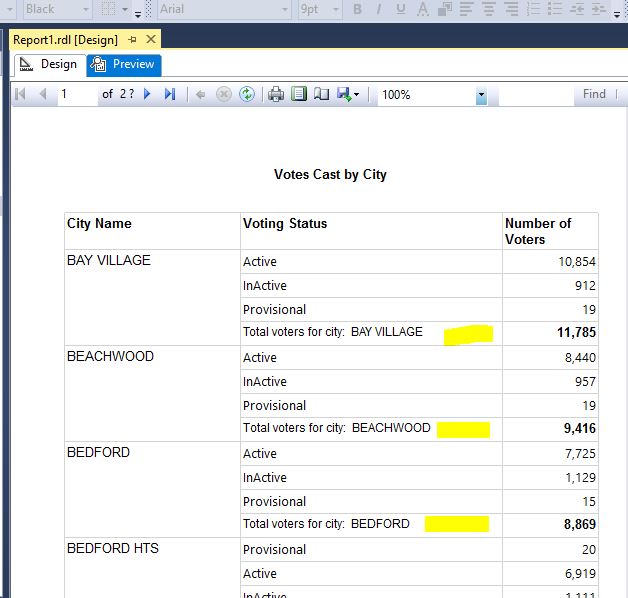The height and width of the screenshot is (598, 628).
Task: Go to next page of report
Action: 147,94
